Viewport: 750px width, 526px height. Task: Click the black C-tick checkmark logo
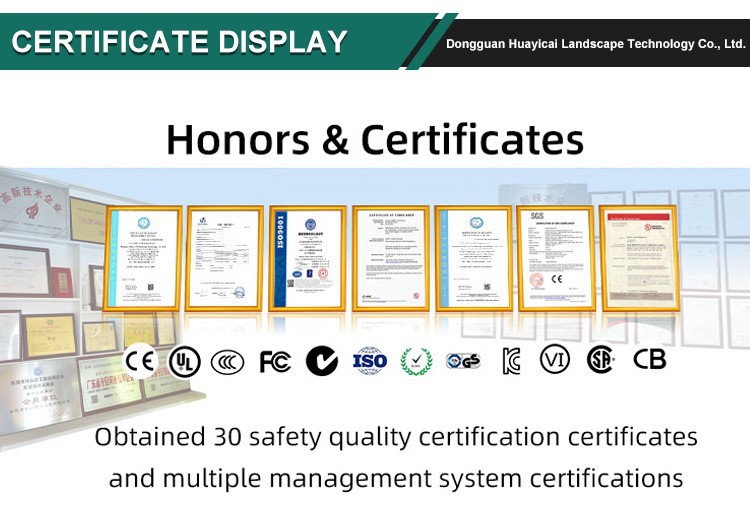pos(321,361)
